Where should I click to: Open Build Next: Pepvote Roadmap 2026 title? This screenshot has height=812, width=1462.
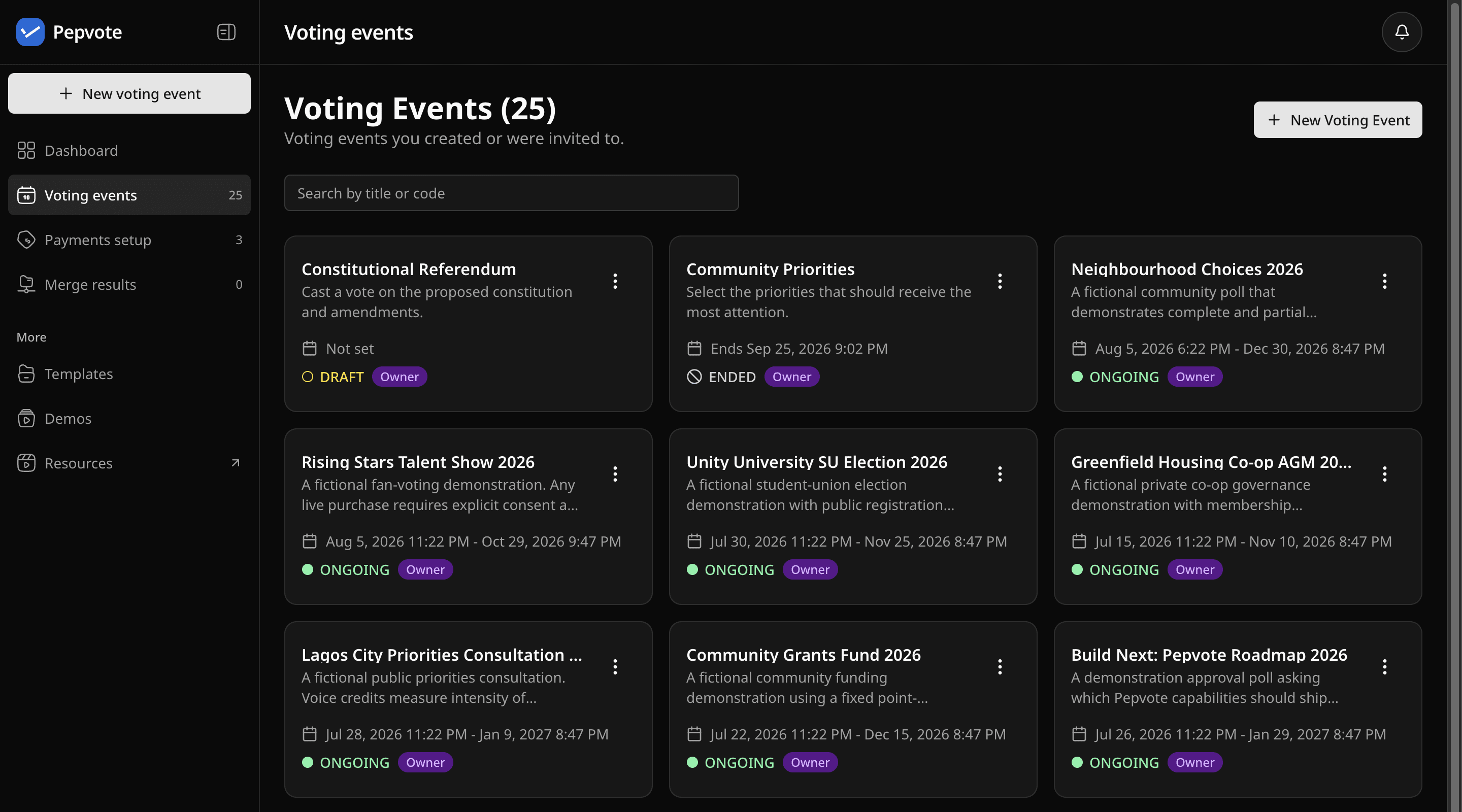(x=1209, y=655)
